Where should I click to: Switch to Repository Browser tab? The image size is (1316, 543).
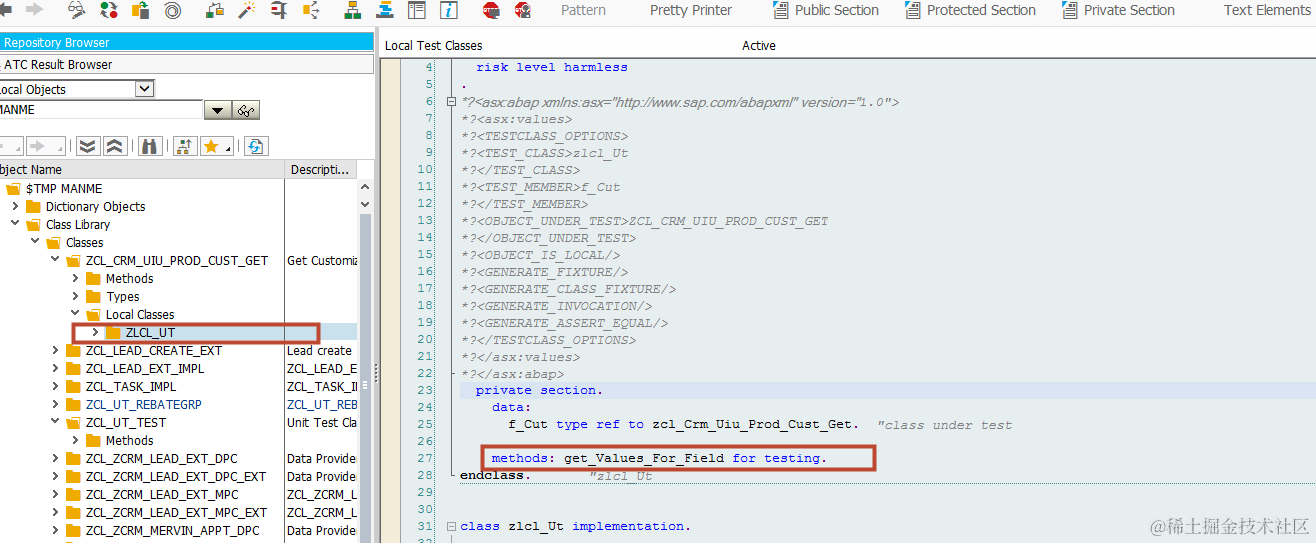coord(186,43)
